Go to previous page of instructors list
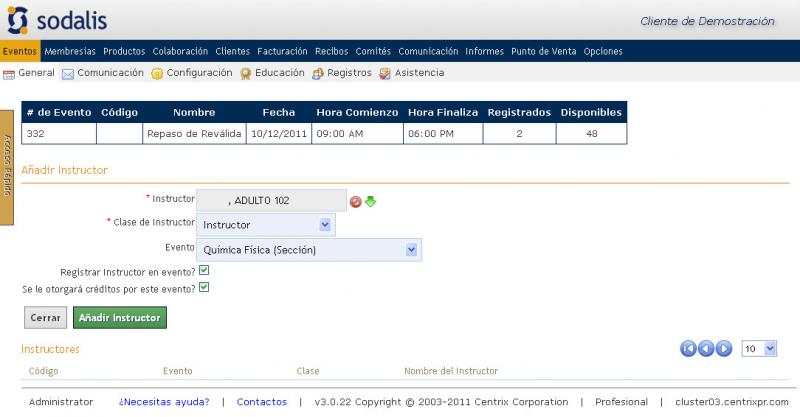 tap(706, 348)
